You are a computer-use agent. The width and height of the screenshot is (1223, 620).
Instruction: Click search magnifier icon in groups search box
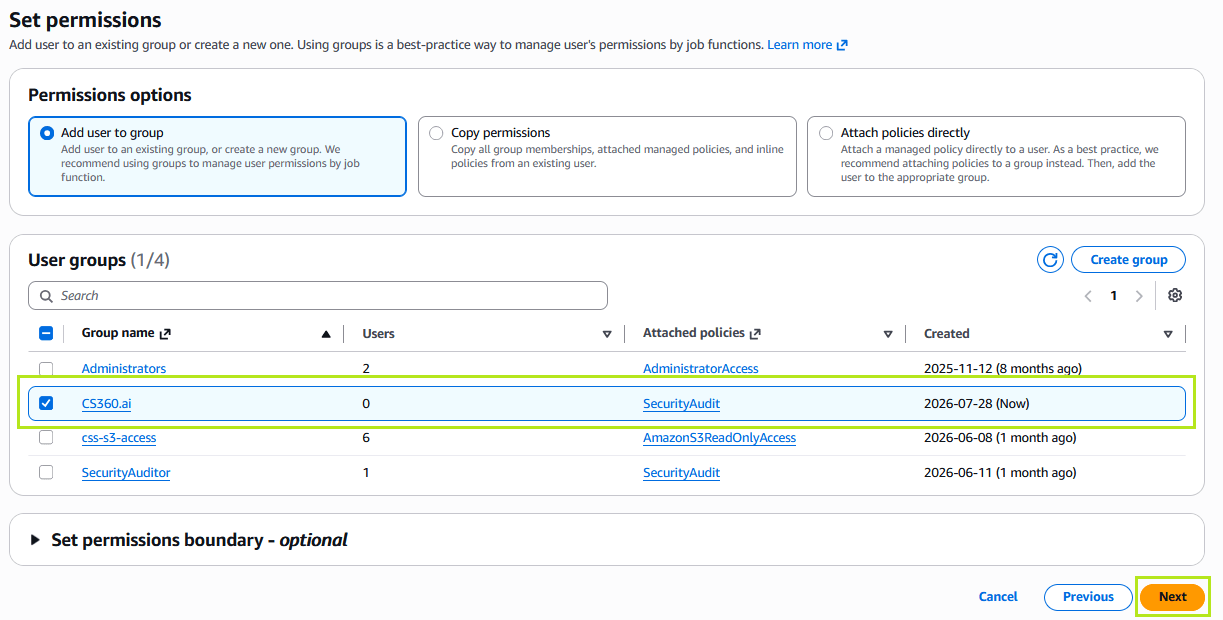click(46, 296)
